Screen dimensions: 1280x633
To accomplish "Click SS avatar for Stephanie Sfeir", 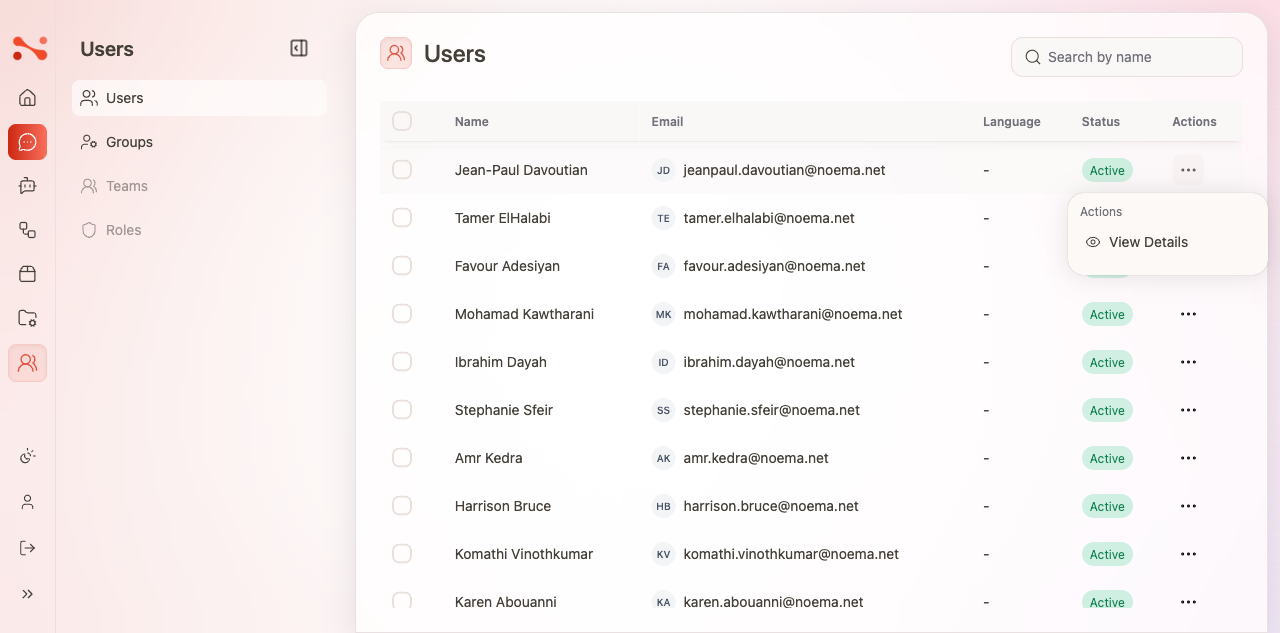I will [x=663, y=410].
